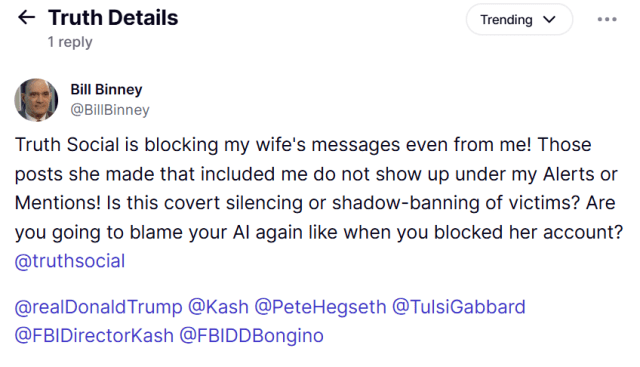Screen dimensions: 640x367
Task: Click the @PeteHegseth mention
Action: point(320,307)
